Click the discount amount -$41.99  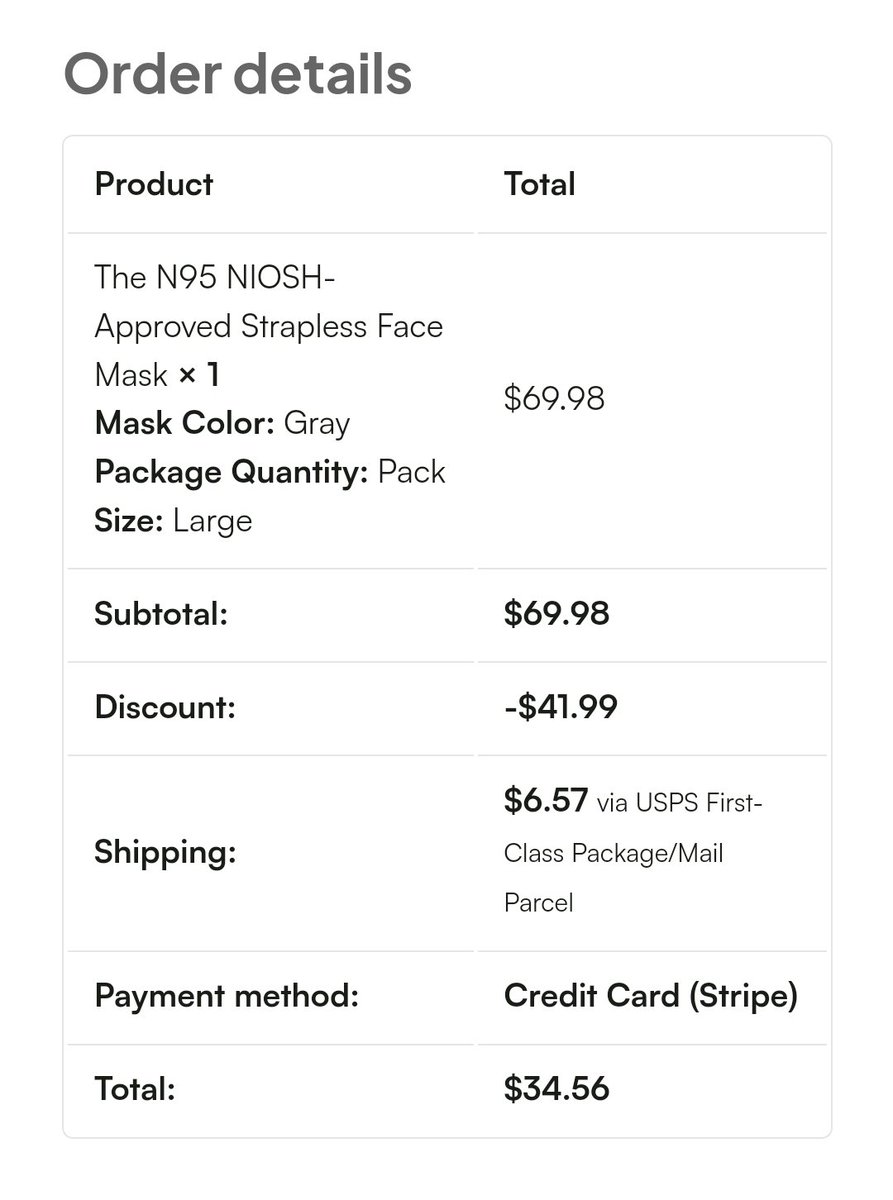(x=561, y=708)
